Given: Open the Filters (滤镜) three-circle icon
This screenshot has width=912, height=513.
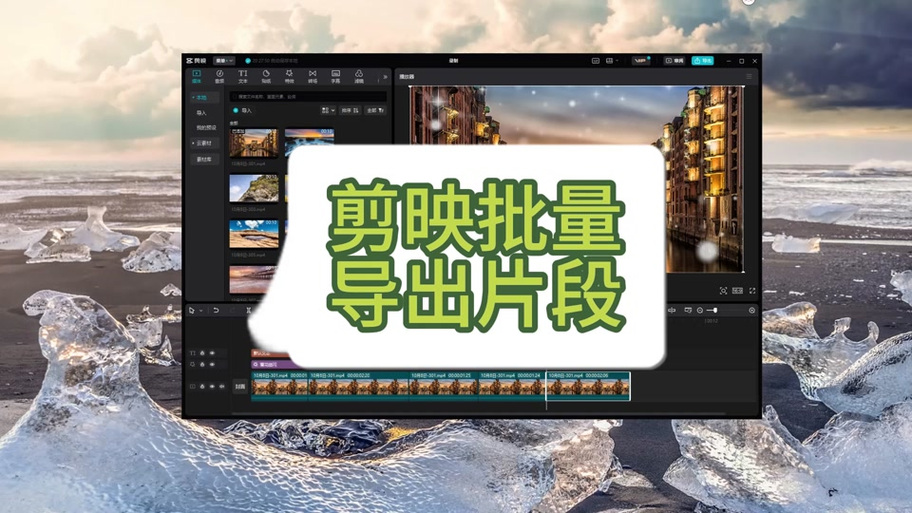Looking at the screenshot, I should click(x=359, y=76).
